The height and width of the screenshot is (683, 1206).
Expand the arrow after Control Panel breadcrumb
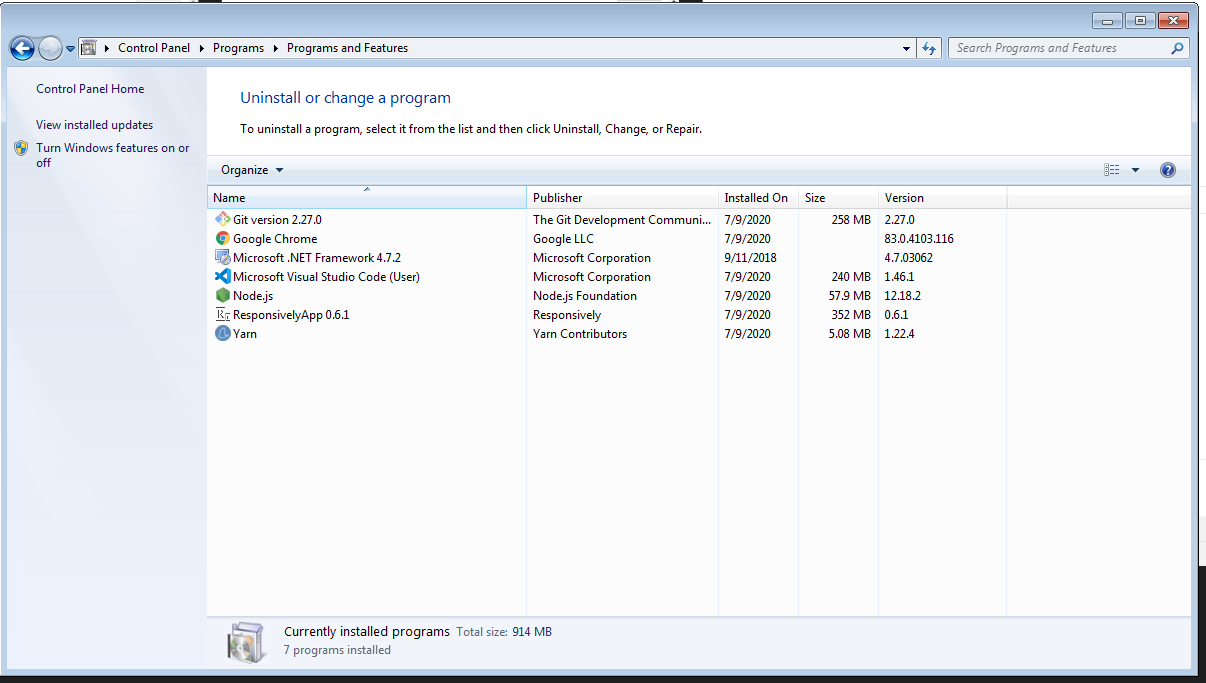201,48
